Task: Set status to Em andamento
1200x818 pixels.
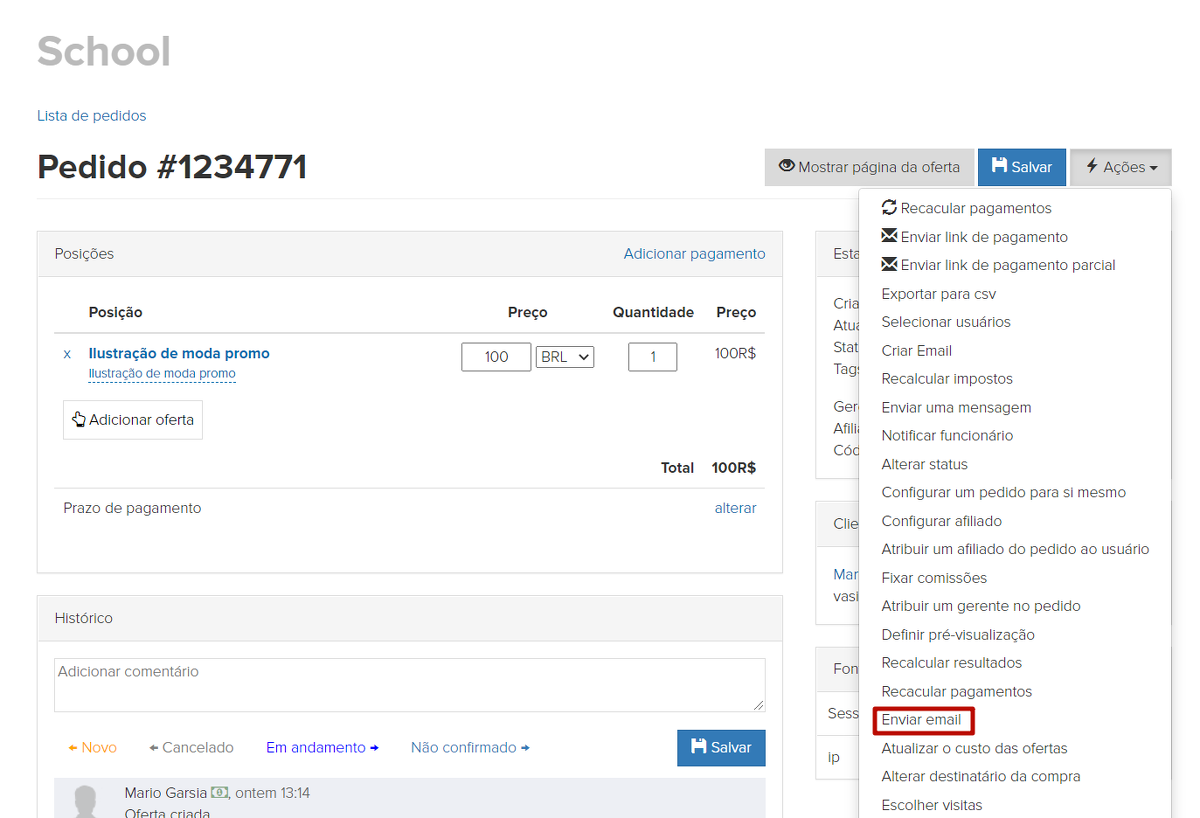Action: coord(322,748)
